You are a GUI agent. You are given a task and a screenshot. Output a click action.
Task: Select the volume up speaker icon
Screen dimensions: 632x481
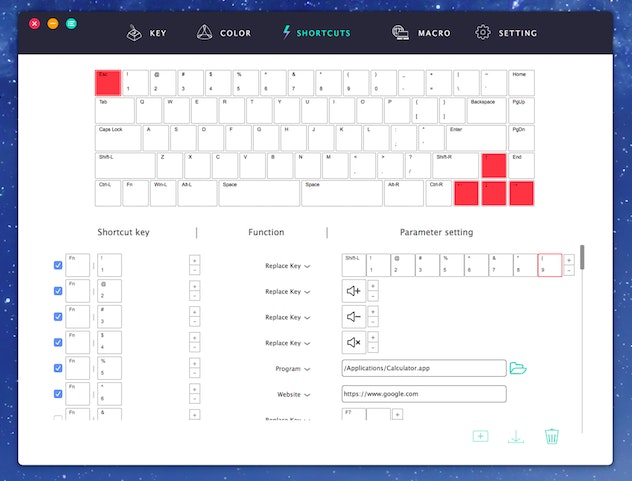tap(352, 291)
